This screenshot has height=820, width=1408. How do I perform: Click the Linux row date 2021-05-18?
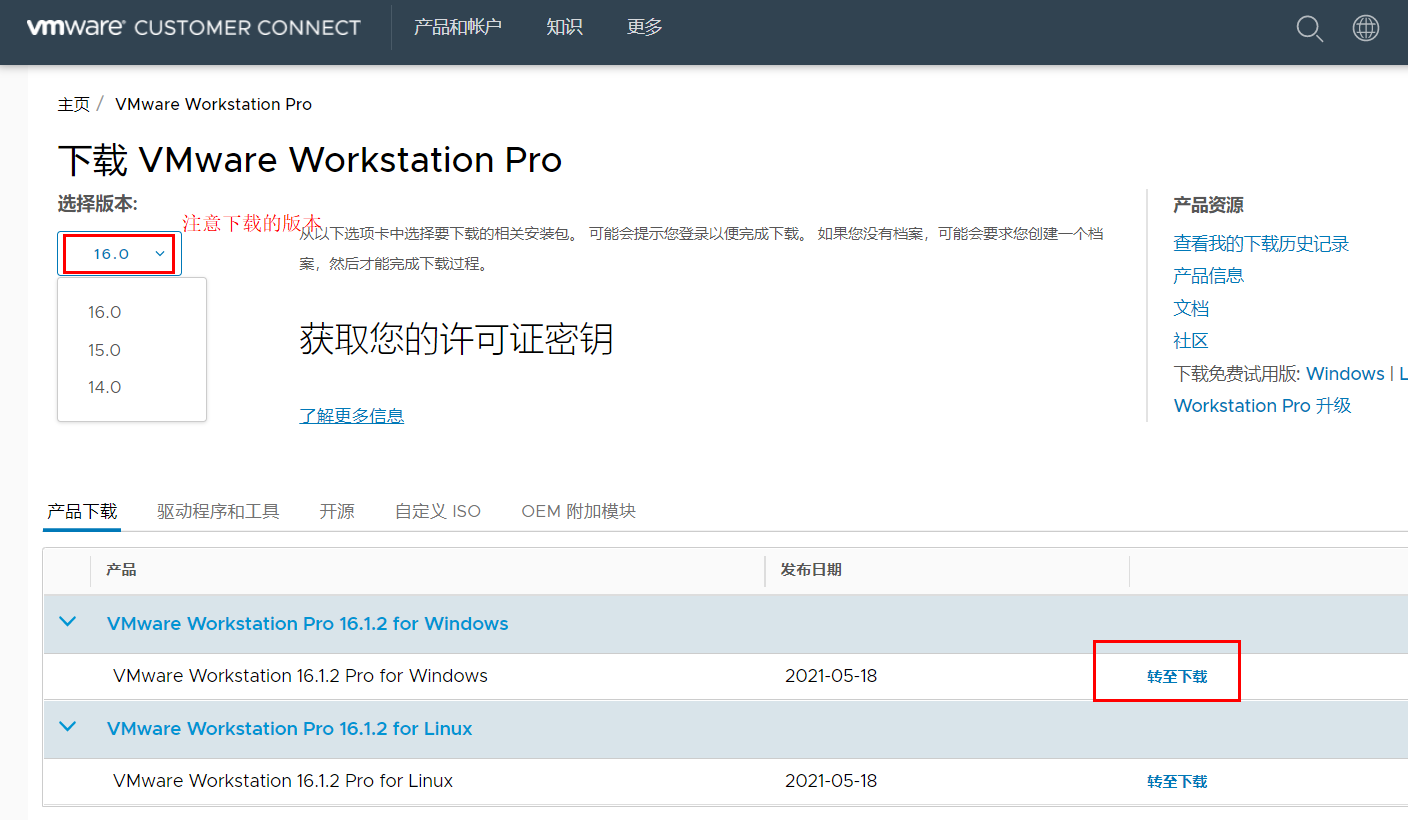click(831, 781)
